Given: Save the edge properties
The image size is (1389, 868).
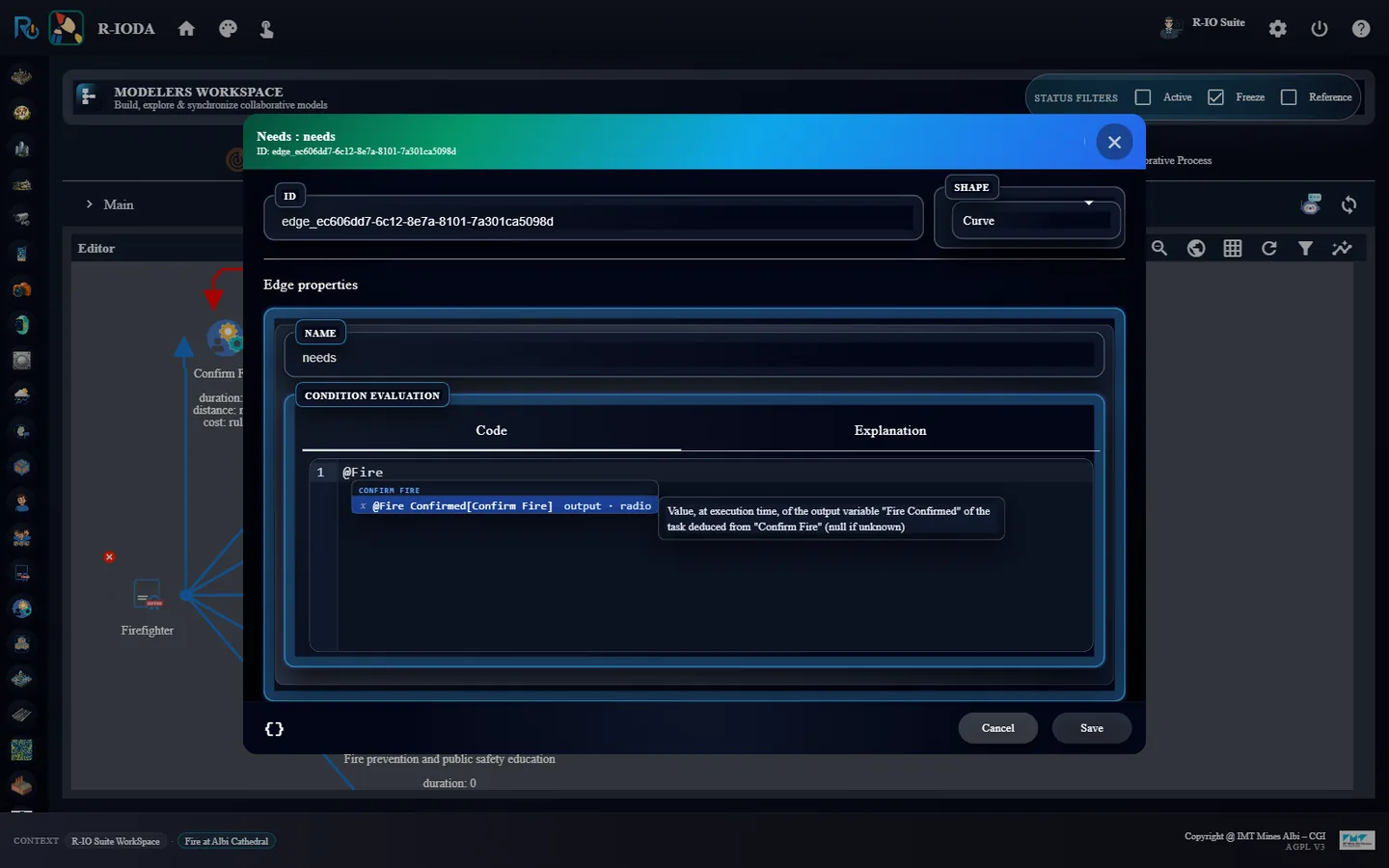Looking at the screenshot, I should click(1091, 728).
